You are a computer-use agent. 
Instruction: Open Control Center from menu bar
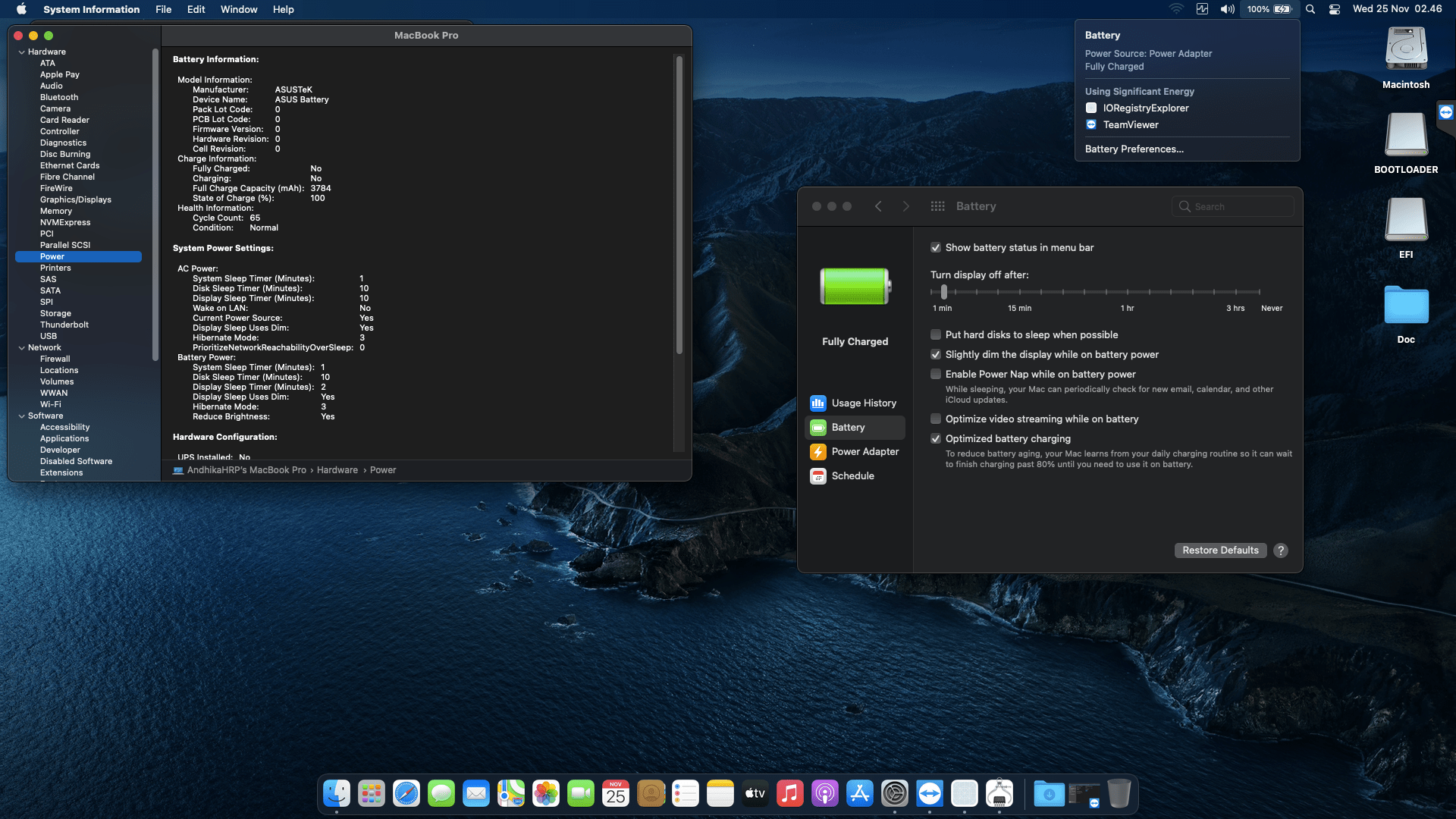pyautogui.click(x=1335, y=9)
